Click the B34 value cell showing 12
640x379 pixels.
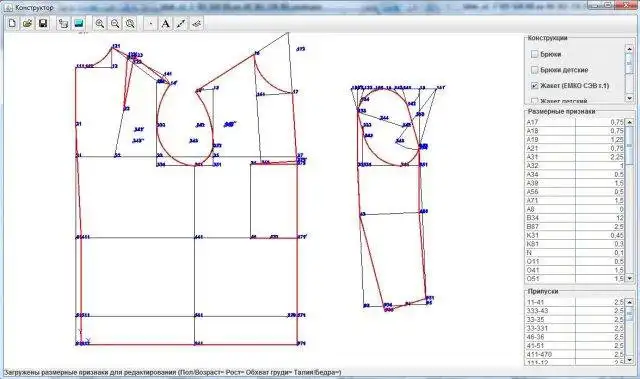coord(600,218)
